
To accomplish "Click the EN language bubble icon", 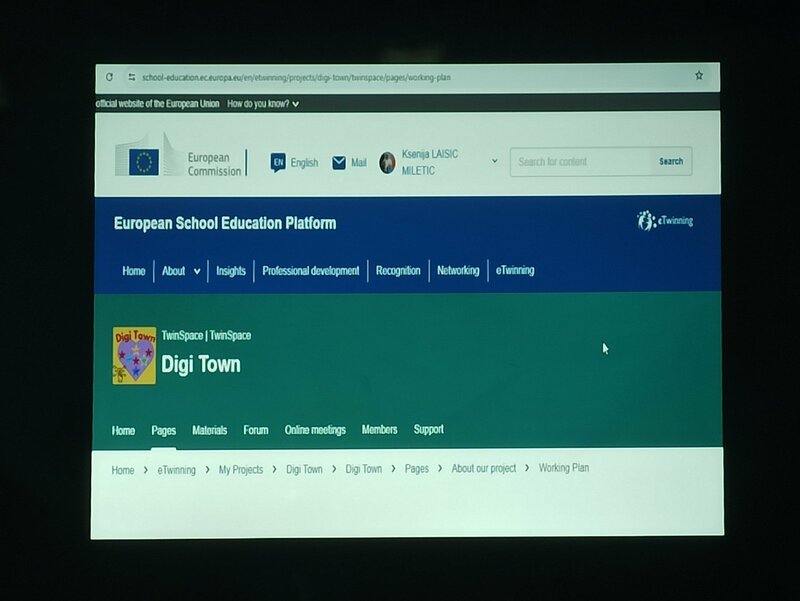I will point(278,163).
